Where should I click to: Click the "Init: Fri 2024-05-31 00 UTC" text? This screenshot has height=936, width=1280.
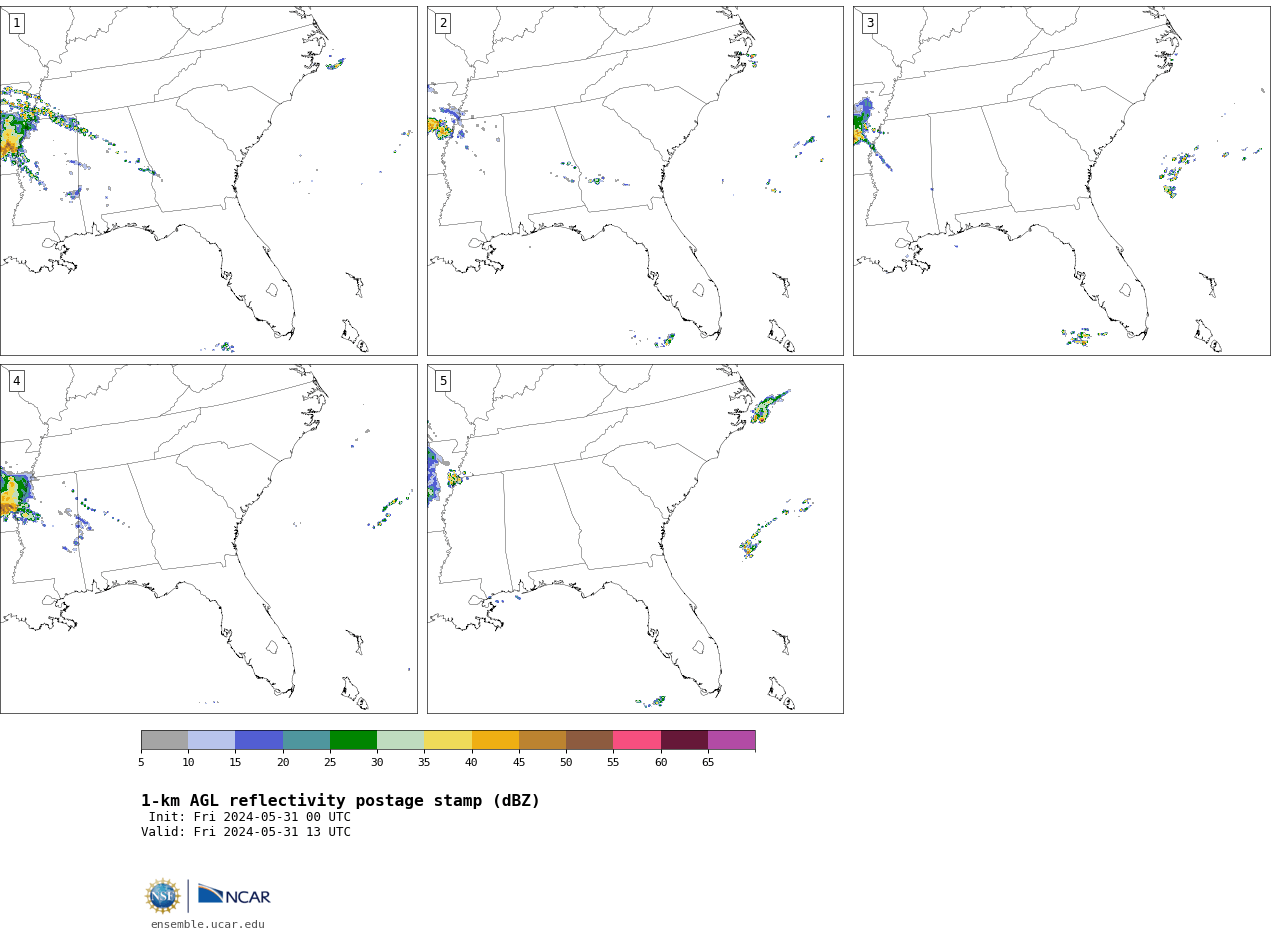point(250,817)
